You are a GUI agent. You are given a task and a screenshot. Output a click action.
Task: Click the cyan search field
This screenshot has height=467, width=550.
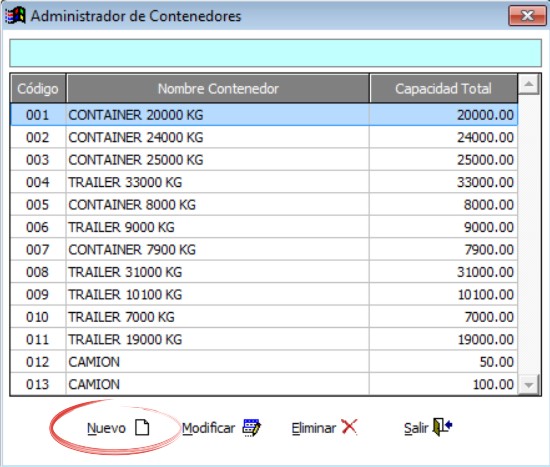click(x=275, y=53)
